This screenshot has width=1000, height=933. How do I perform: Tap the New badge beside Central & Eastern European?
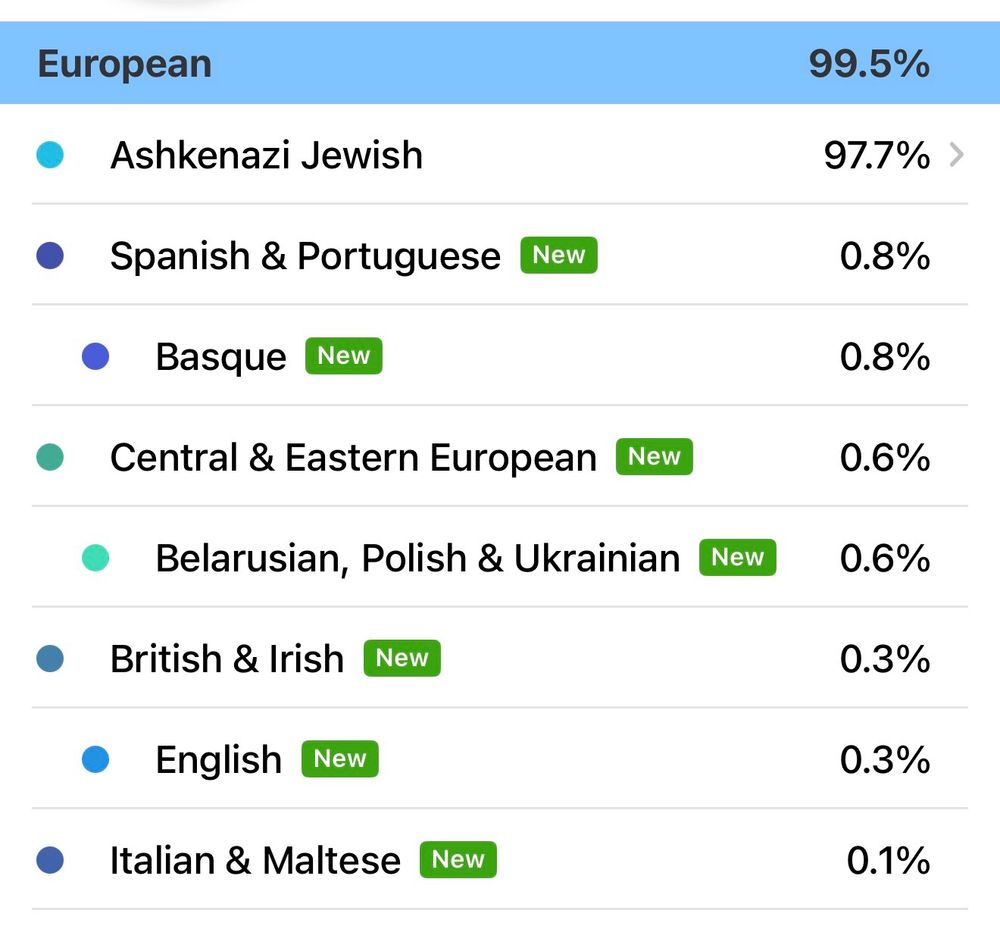[x=654, y=457]
